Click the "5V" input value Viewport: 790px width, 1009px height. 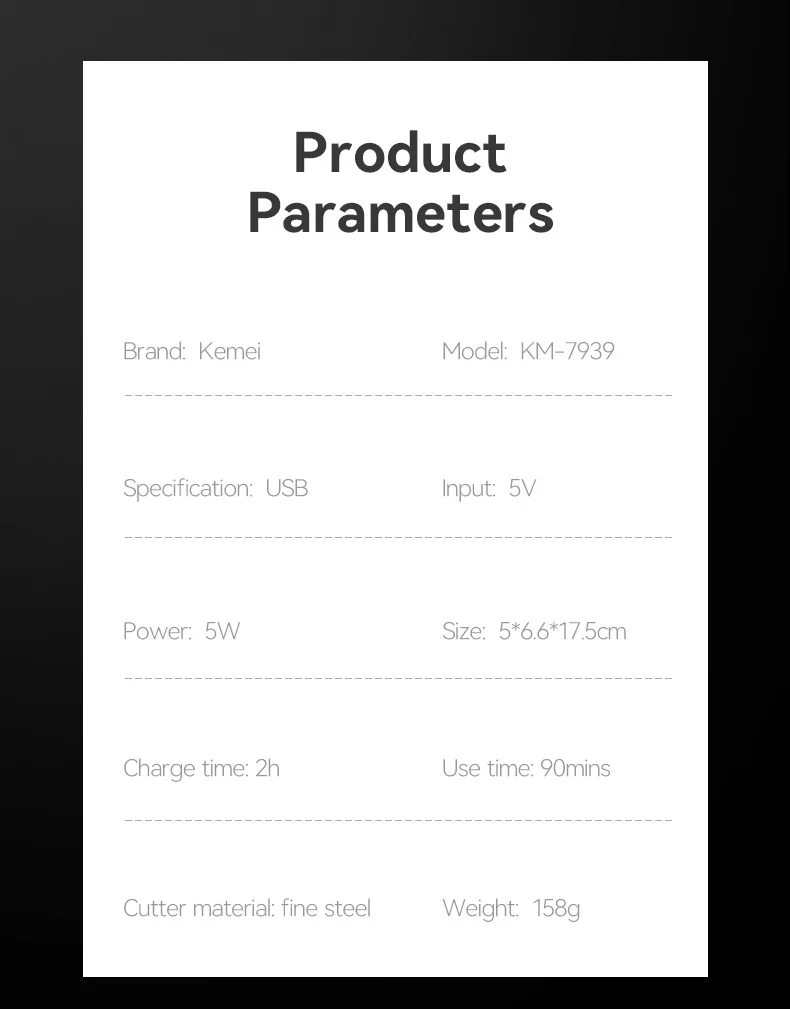[522, 489]
